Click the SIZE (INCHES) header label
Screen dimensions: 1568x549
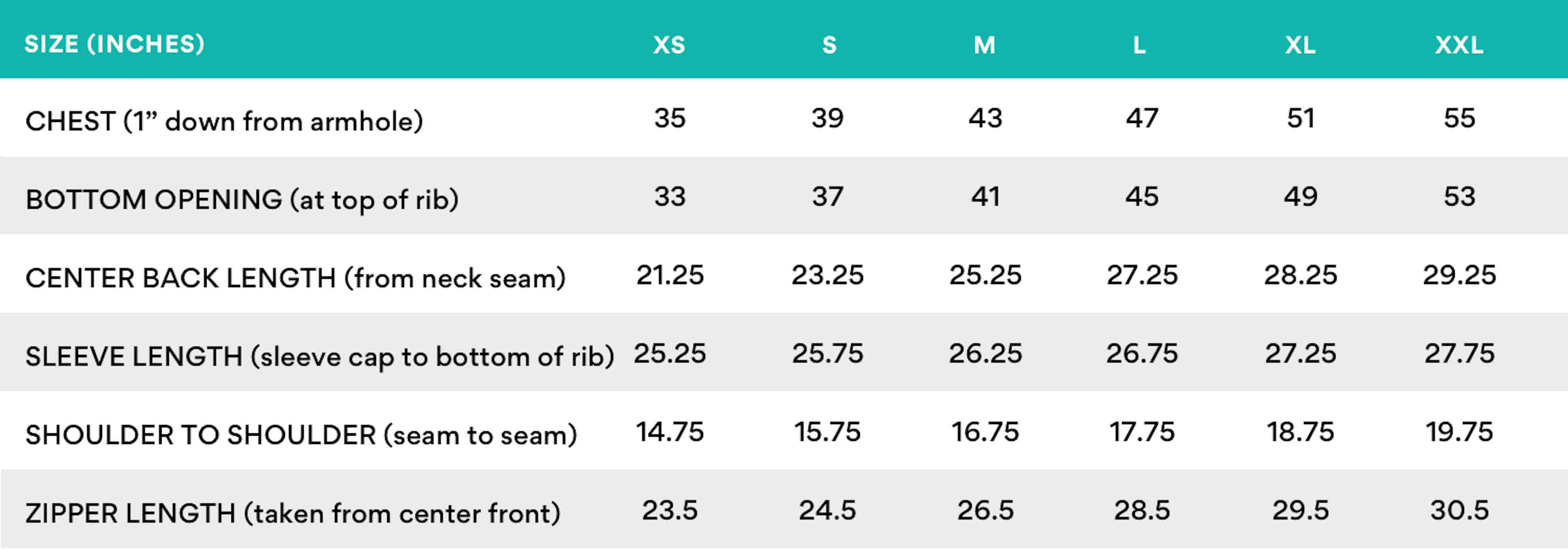click(x=114, y=44)
